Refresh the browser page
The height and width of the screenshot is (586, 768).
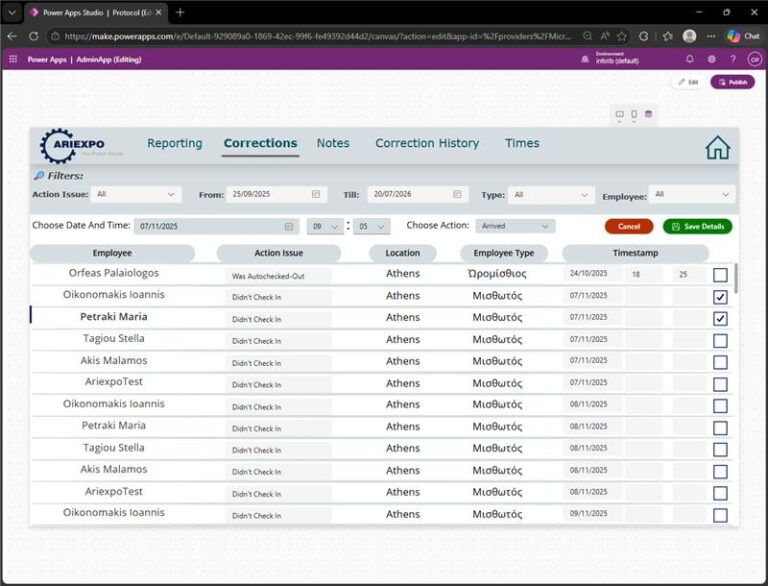[33, 36]
